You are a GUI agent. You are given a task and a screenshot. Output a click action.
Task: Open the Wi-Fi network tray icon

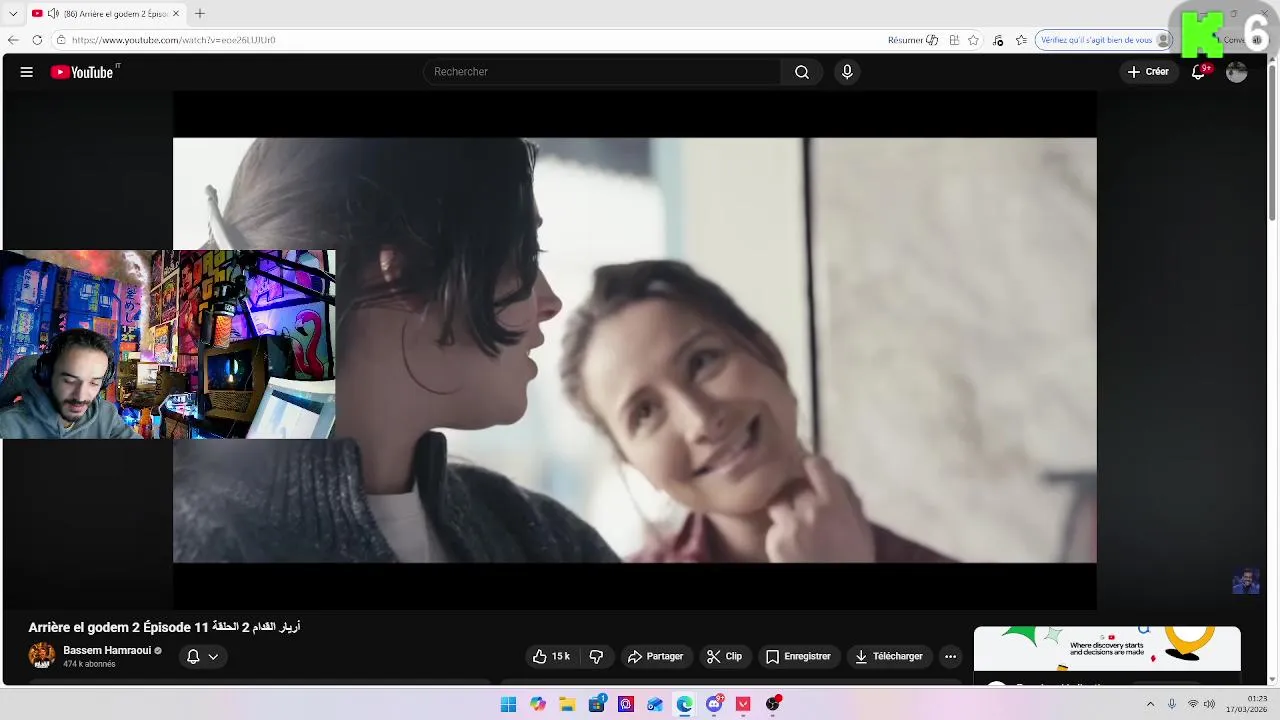coord(1192,704)
